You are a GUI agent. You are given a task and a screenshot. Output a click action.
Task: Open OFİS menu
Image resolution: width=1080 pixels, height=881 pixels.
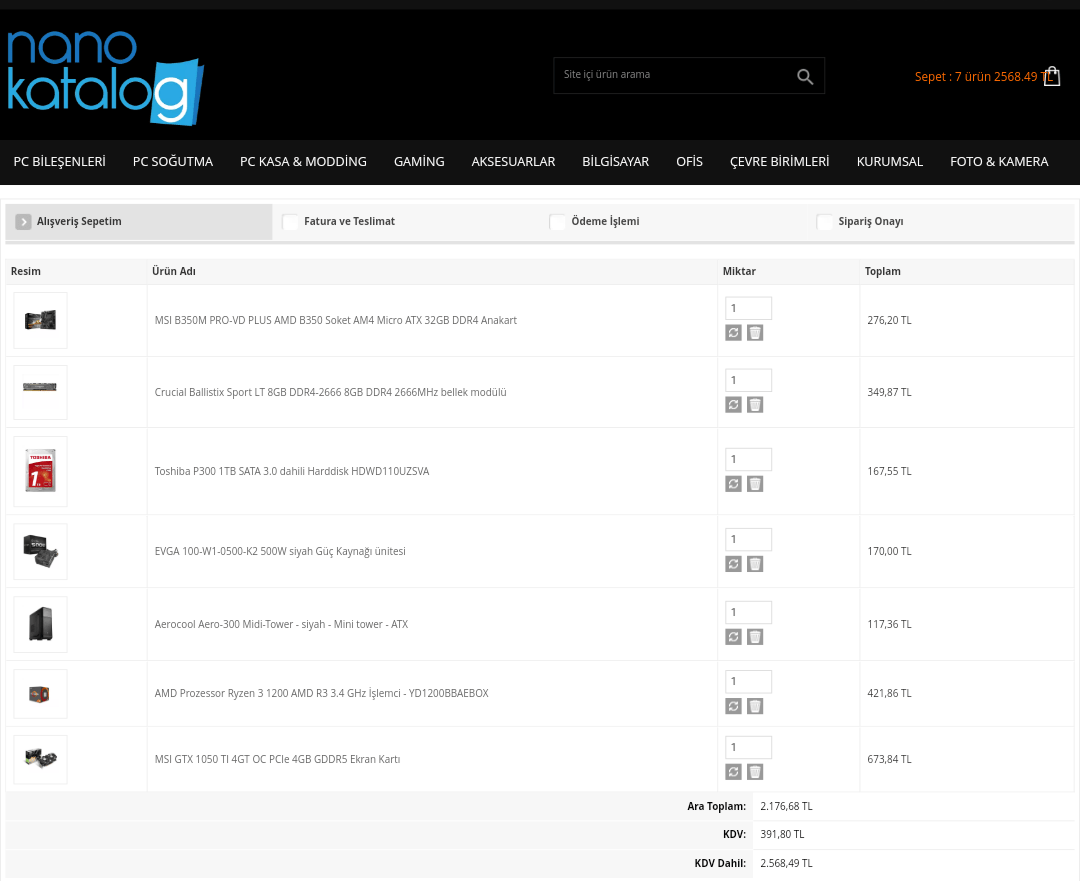[689, 162]
